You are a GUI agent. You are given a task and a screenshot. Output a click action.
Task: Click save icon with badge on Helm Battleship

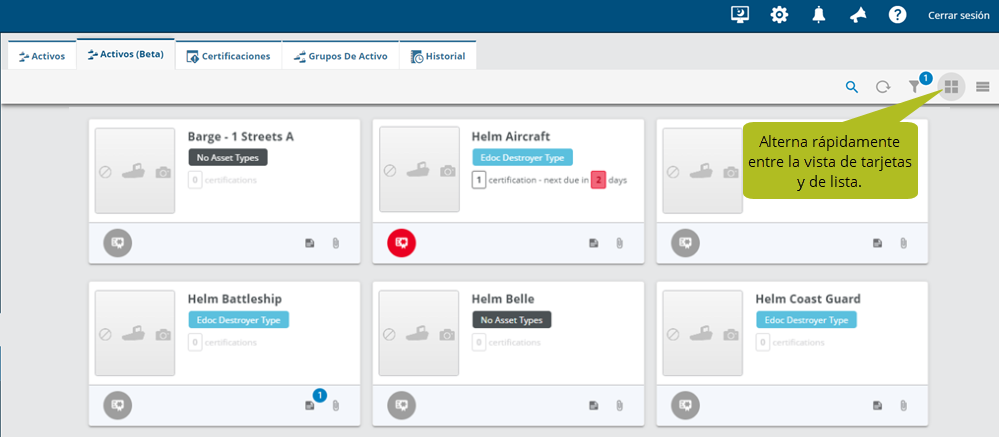pyautogui.click(x=310, y=405)
